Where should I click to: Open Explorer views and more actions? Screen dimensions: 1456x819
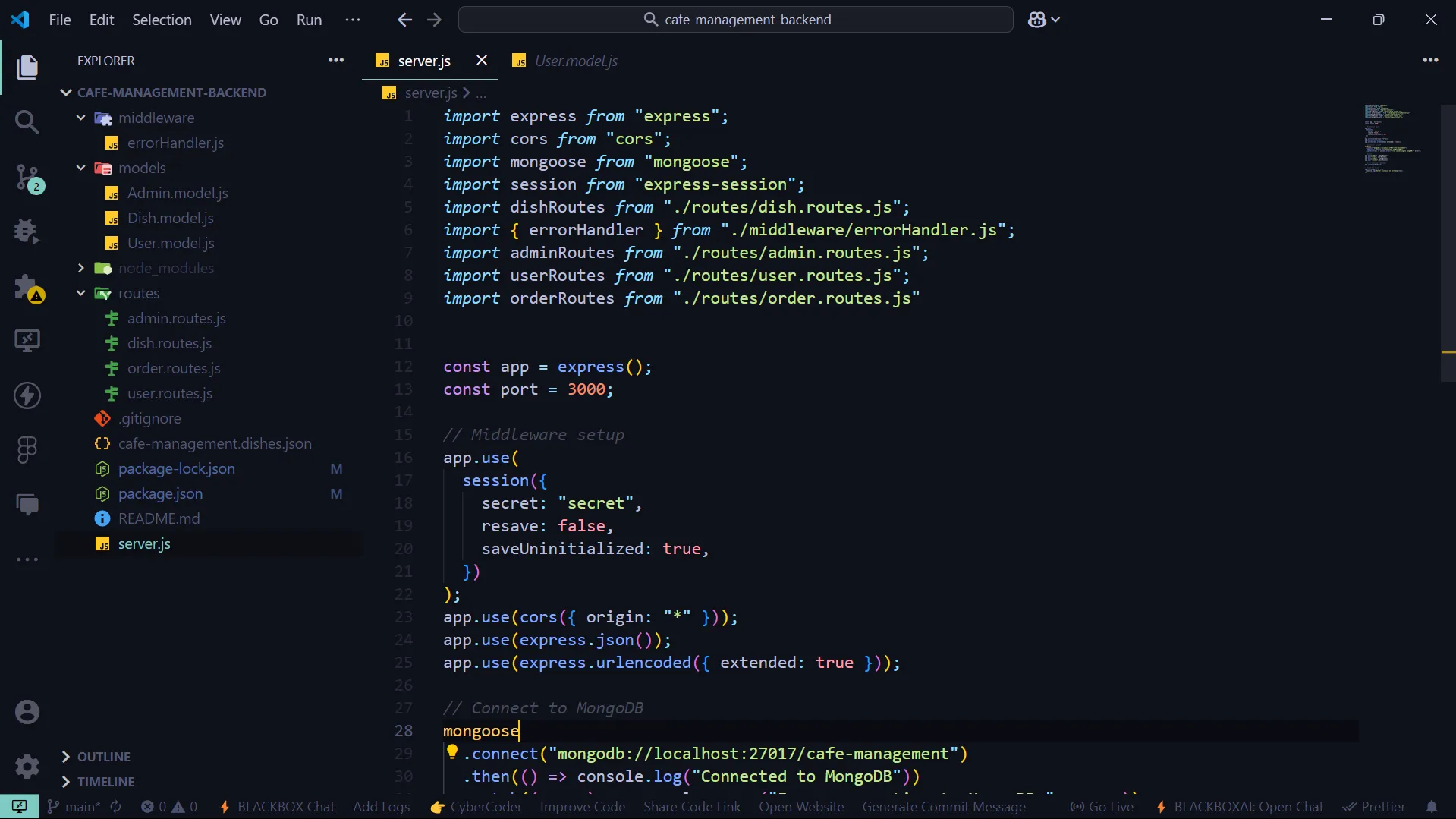[336, 61]
